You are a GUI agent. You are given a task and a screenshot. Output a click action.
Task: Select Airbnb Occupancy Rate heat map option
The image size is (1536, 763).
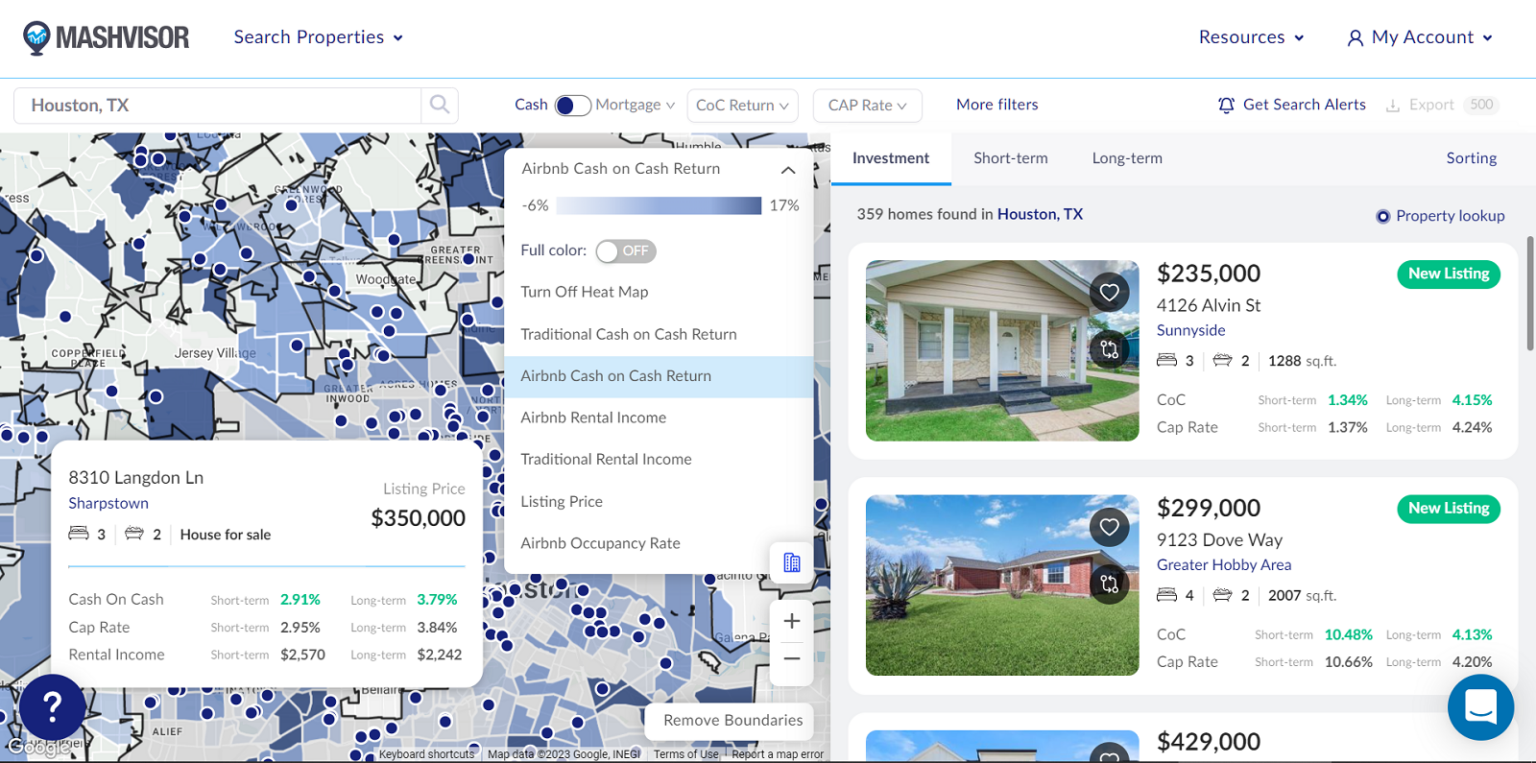click(600, 543)
